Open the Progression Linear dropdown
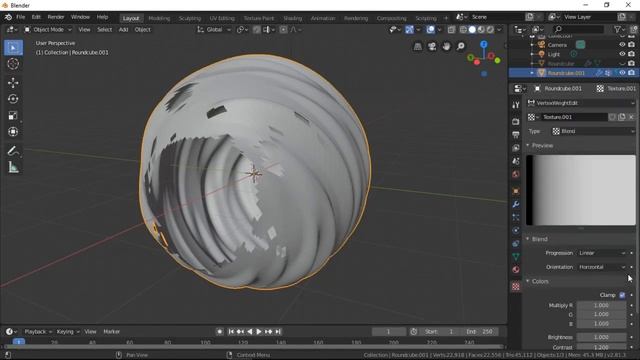 click(602, 253)
